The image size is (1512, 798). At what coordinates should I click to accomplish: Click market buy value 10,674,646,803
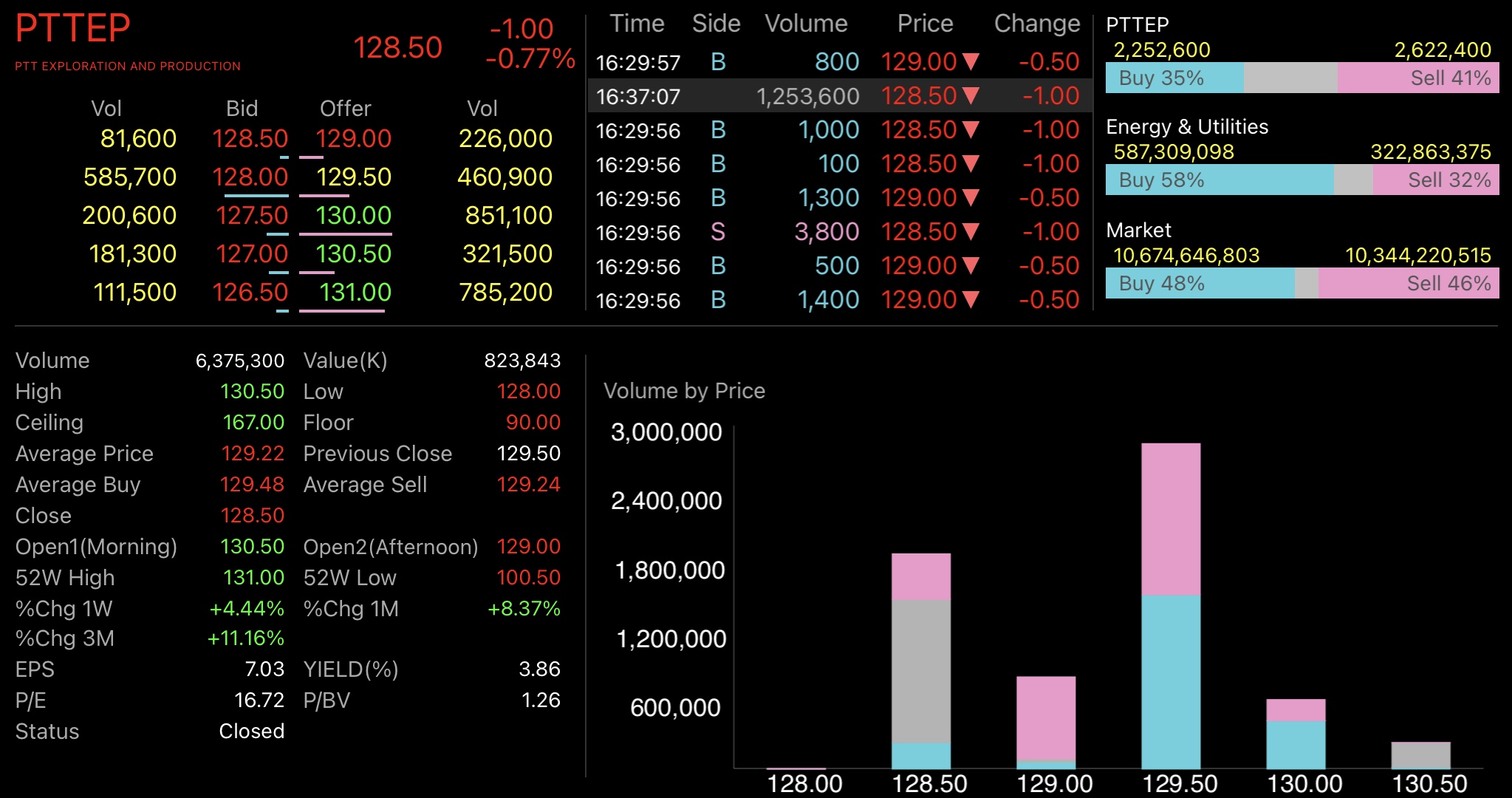(x=1186, y=256)
